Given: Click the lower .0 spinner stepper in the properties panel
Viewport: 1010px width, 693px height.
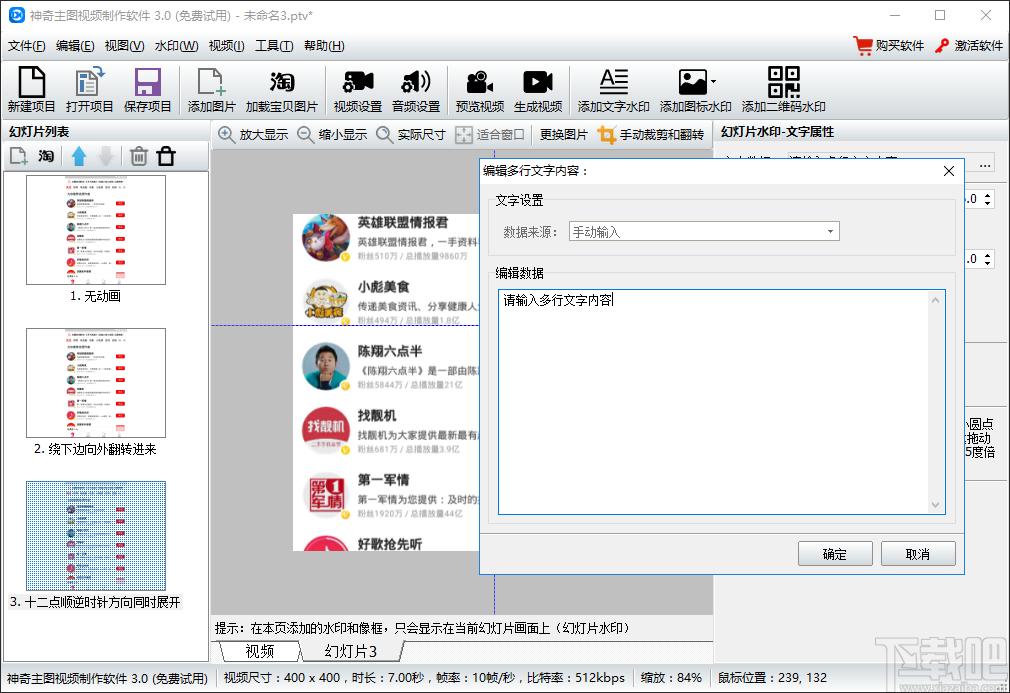Looking at the screenshot, I should 987,259.
